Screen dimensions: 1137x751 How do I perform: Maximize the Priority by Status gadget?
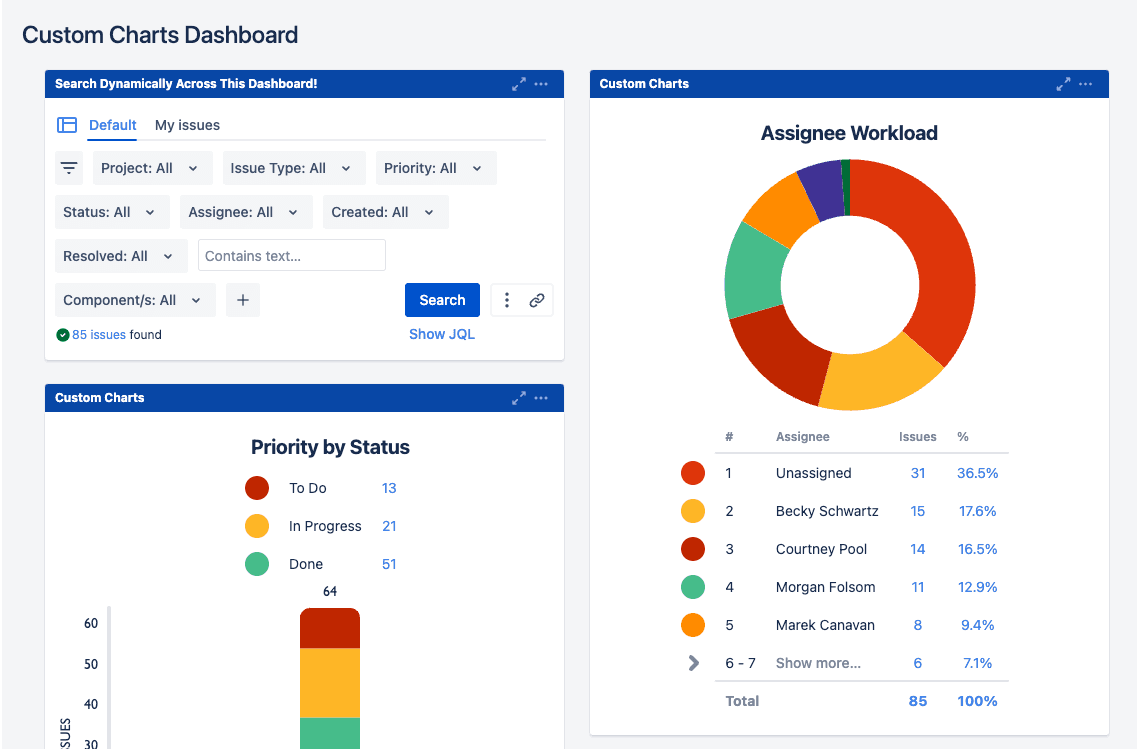coord(518,398)
